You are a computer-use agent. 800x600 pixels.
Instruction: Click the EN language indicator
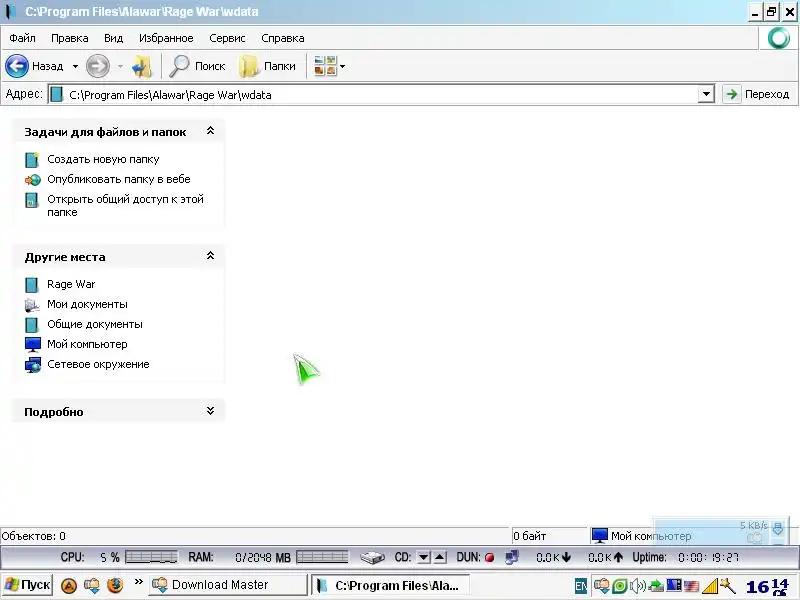click(581, 586)
